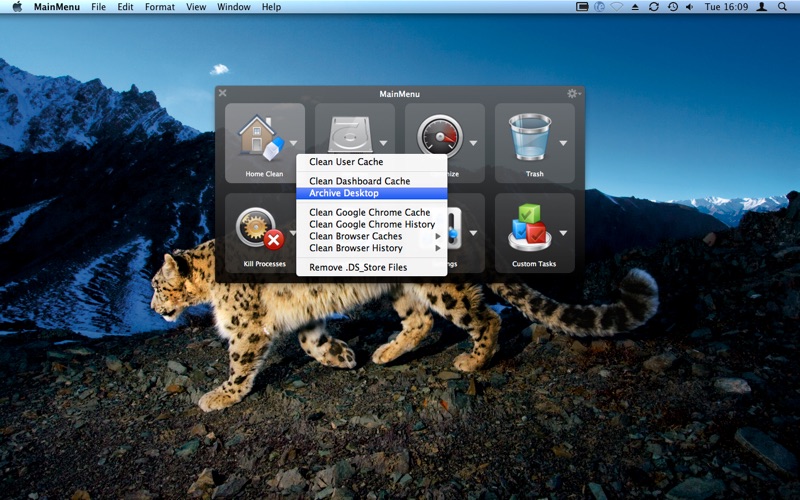This screenshot has width=800, height=500.
Task: Open Spotlight search magnifier
Action: 782,7
